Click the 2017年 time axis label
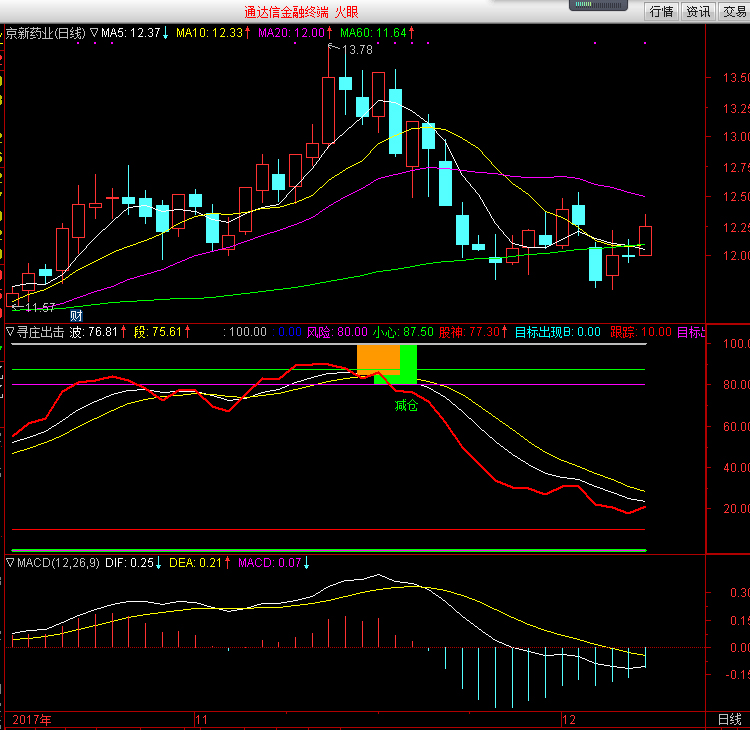 32,719
